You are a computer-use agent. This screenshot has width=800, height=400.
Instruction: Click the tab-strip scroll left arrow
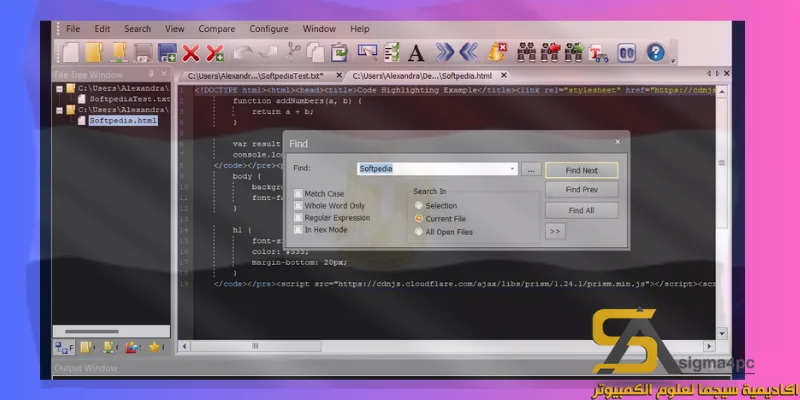709,74
